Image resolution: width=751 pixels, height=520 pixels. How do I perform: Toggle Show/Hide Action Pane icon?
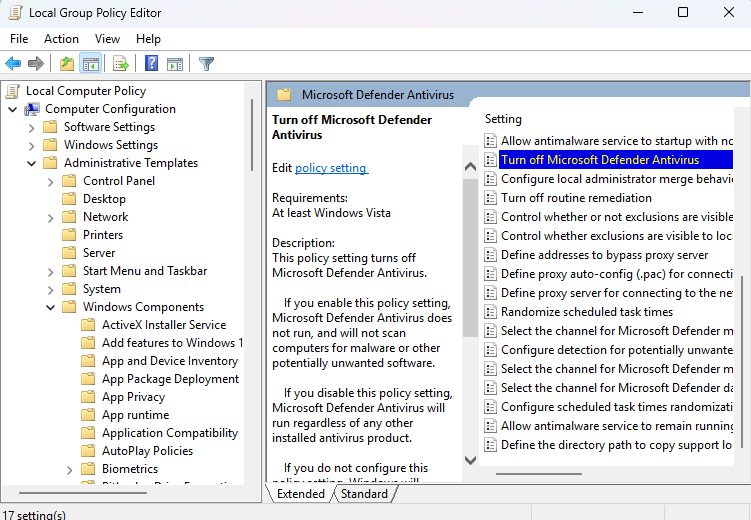pyautogui.click(x=175, y=63)
